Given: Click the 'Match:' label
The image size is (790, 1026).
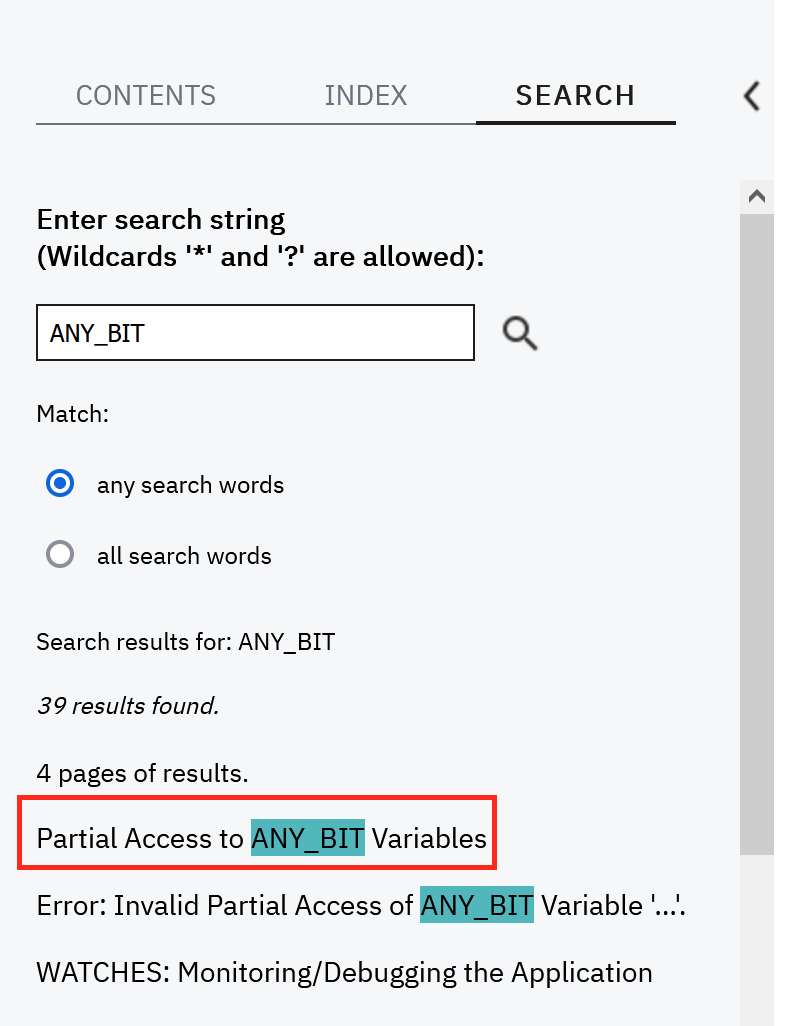Looking at the screenshot, I should pyautogui.click(x=73, y=414).
